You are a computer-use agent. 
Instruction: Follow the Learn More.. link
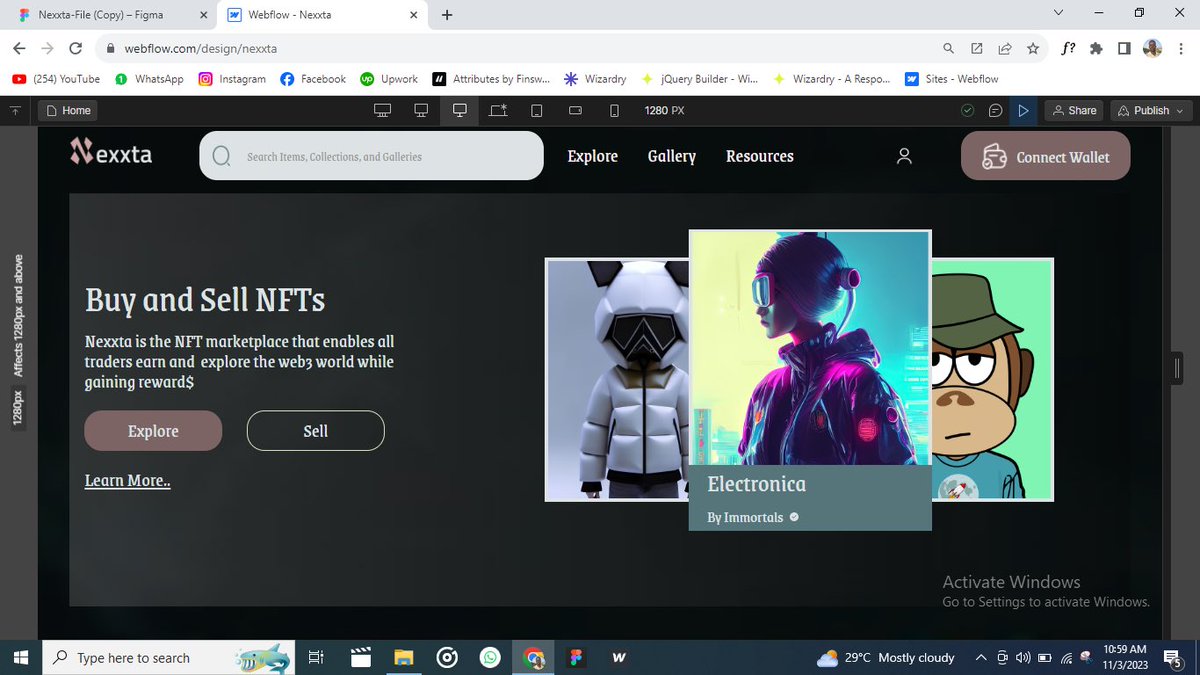click(x=127, y=481)
